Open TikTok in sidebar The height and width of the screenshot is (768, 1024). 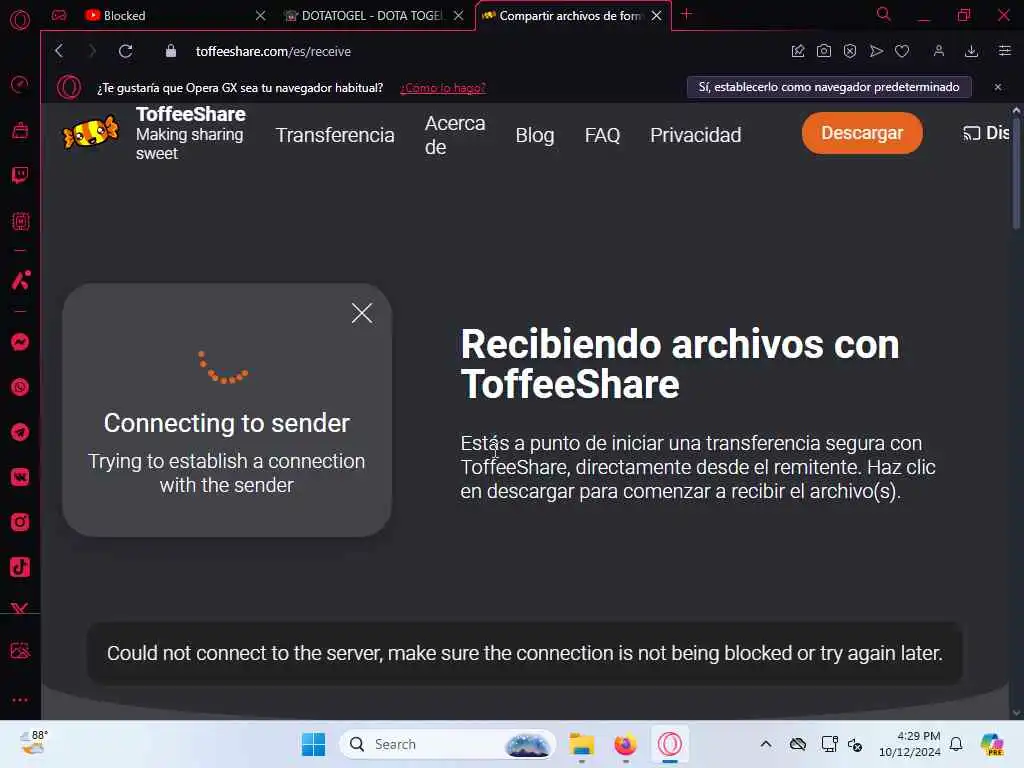pos(20,567)
